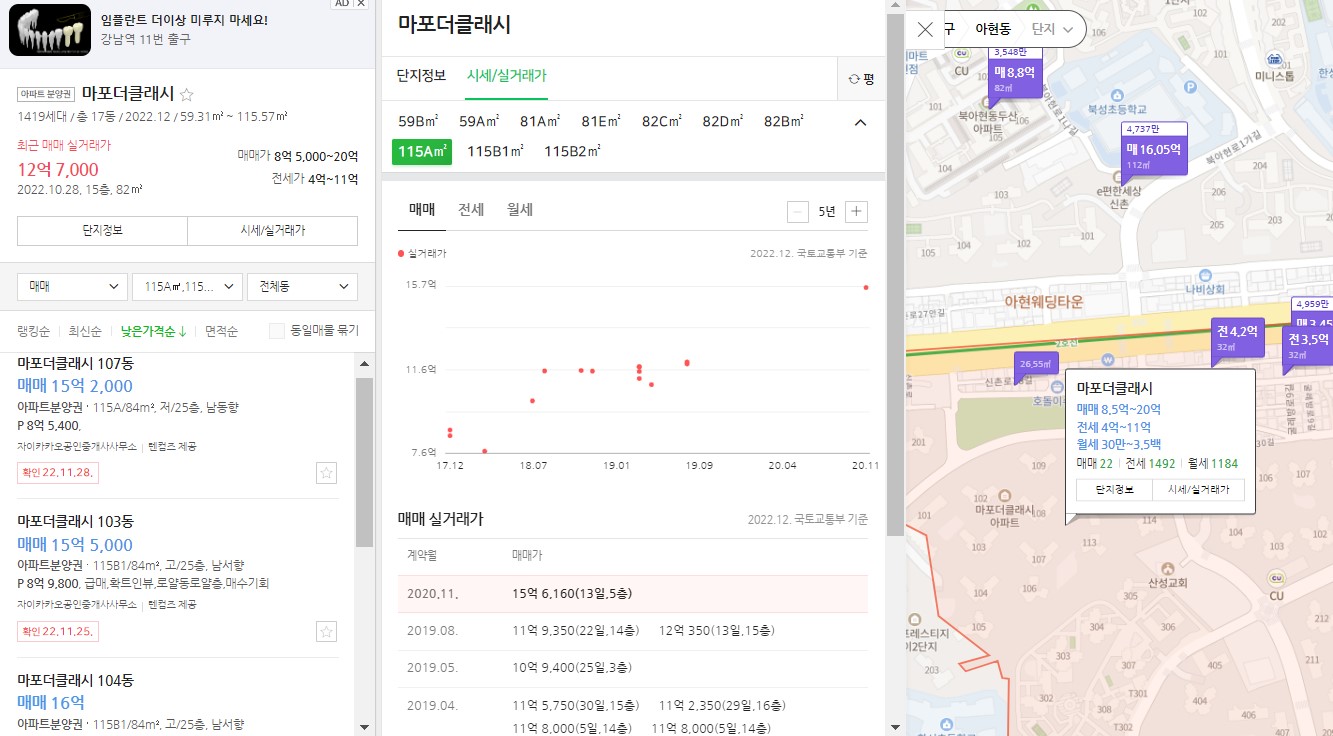Viewport: 1333px width, 736px height.
Task: Switch to 시세/실거래가 tab
Action: [x=507, y=75]
